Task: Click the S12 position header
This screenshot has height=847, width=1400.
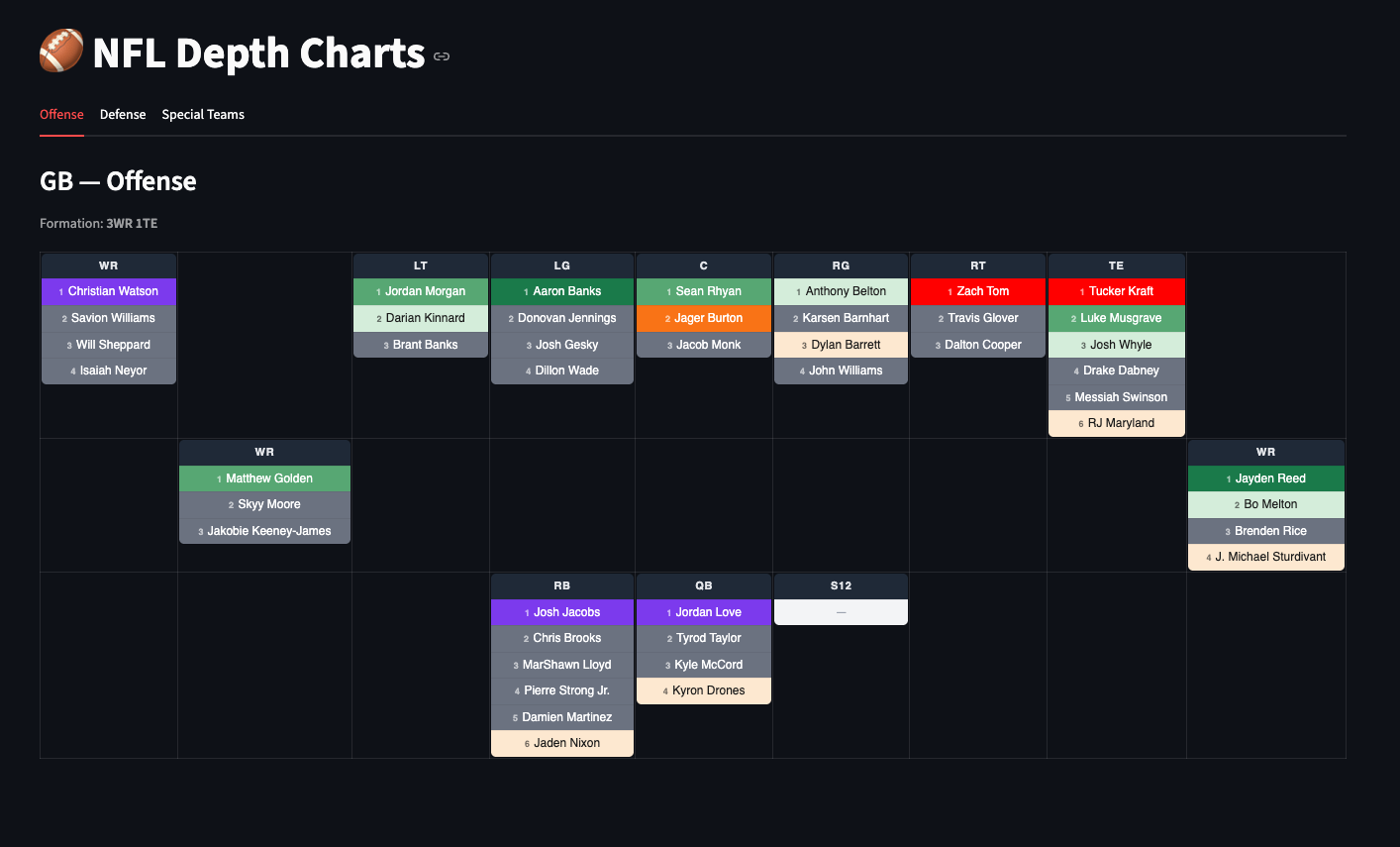Action: tap(841, 585)
